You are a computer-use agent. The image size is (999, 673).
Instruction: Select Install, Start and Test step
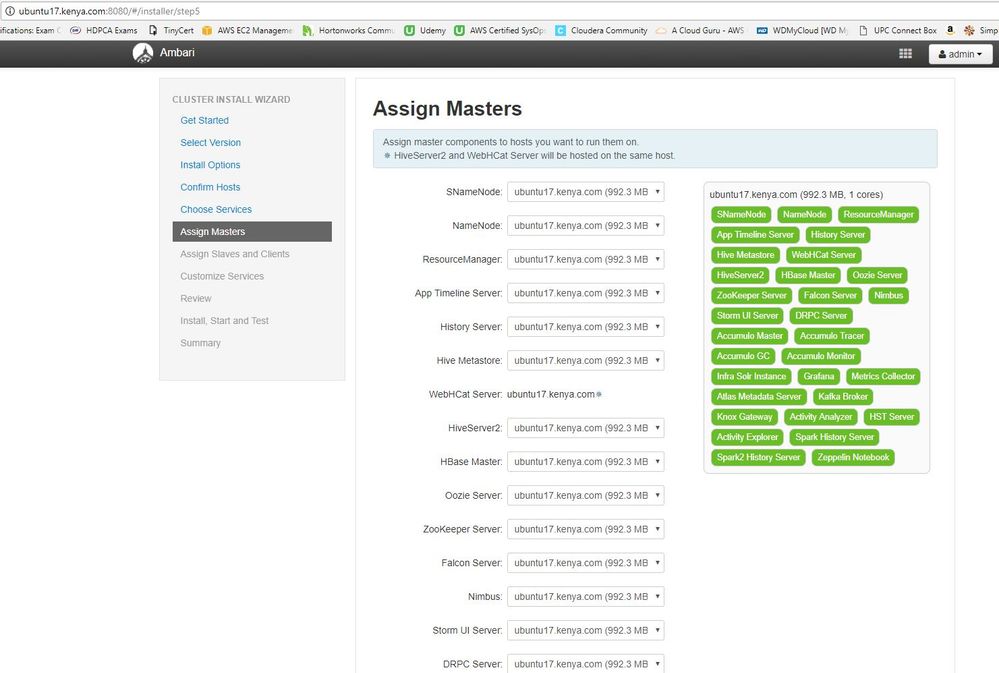click(x=224, y=321)
